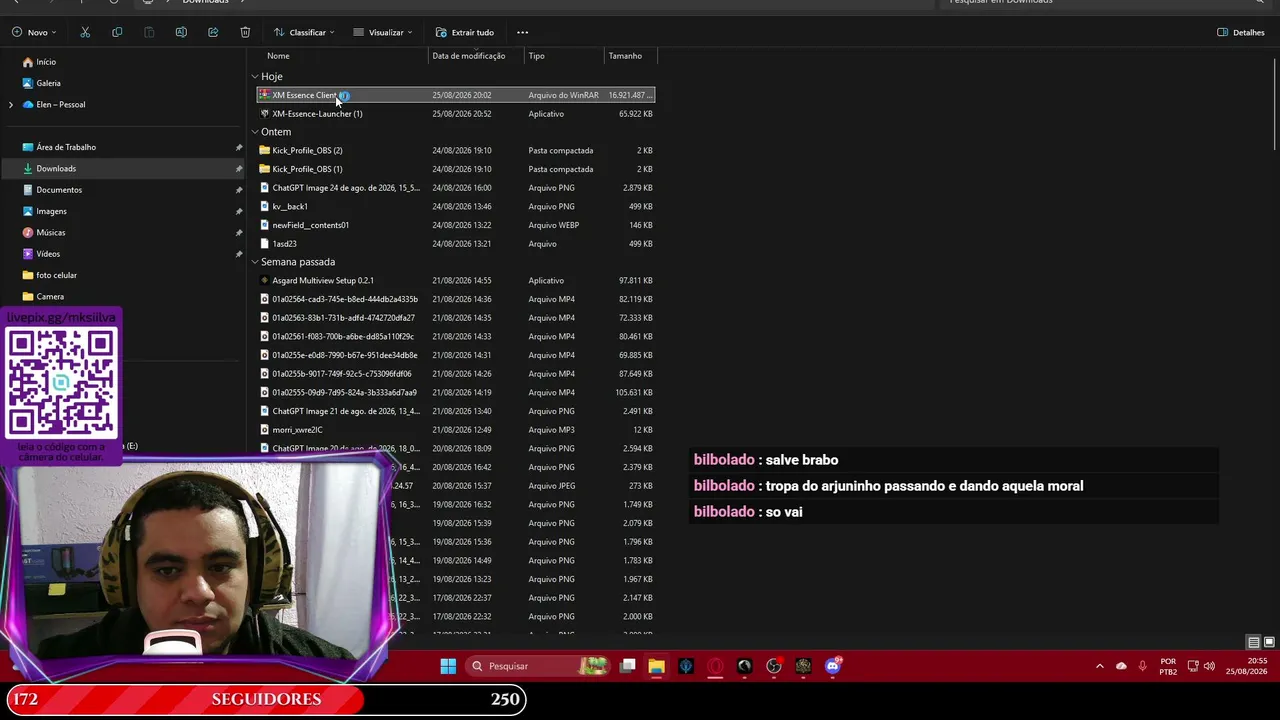Click the Delete trash icon in the toolbar
This screenshot has width=1280, height=720.
tap(245, 32)
